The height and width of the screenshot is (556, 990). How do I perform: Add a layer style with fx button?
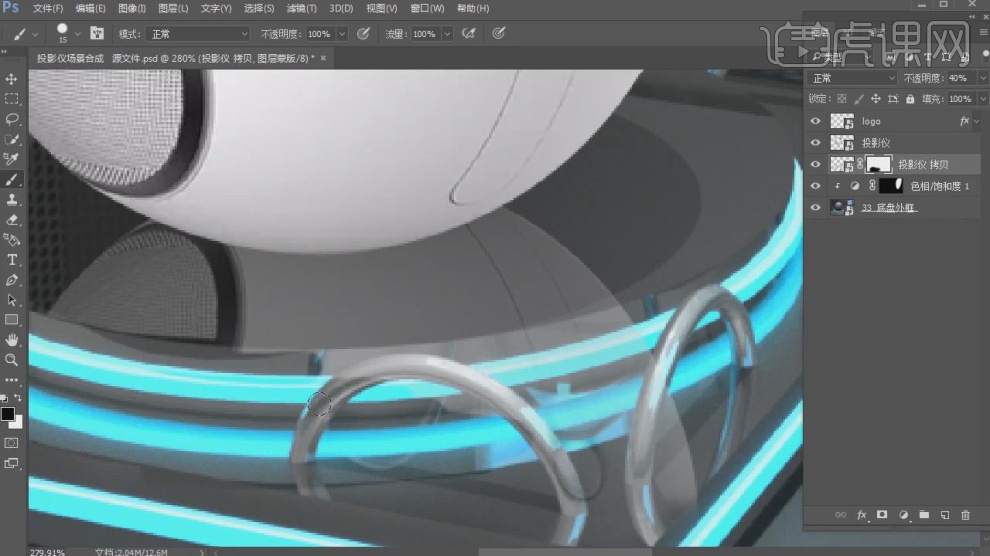tap(861, 515)
